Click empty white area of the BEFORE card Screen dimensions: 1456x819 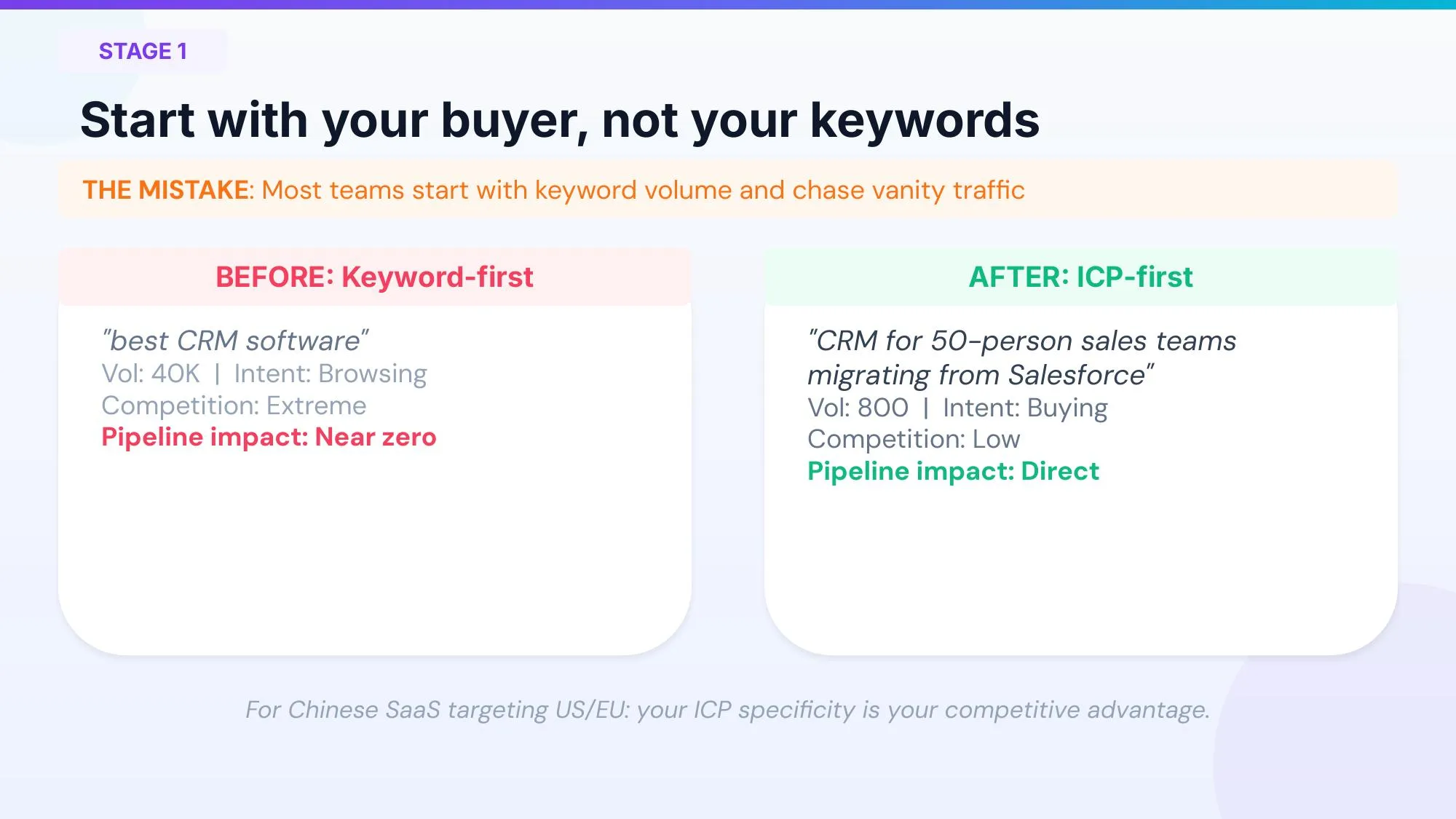374,561
